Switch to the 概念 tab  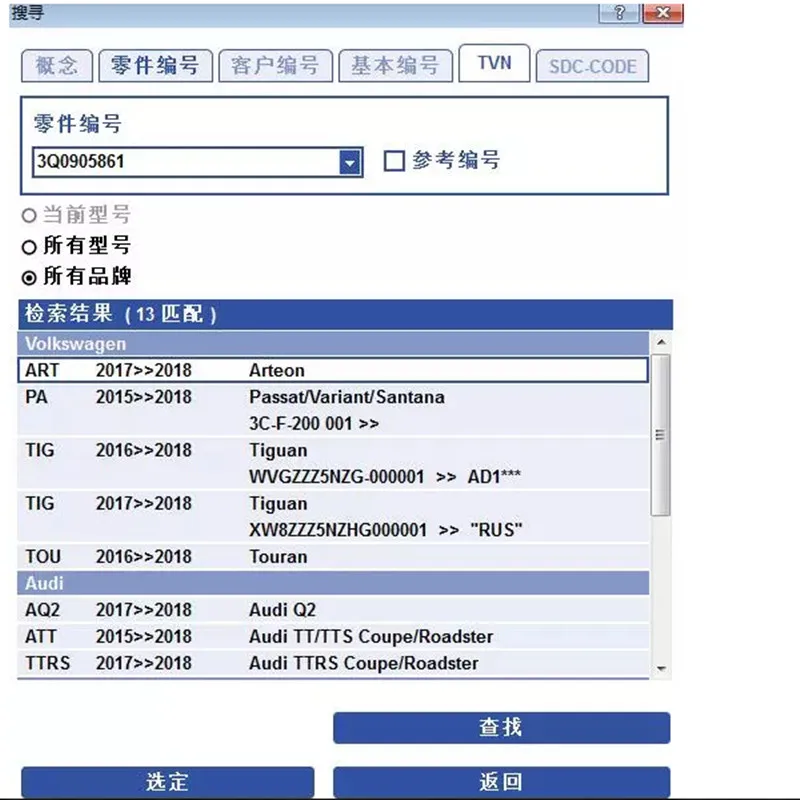[57, 66]
